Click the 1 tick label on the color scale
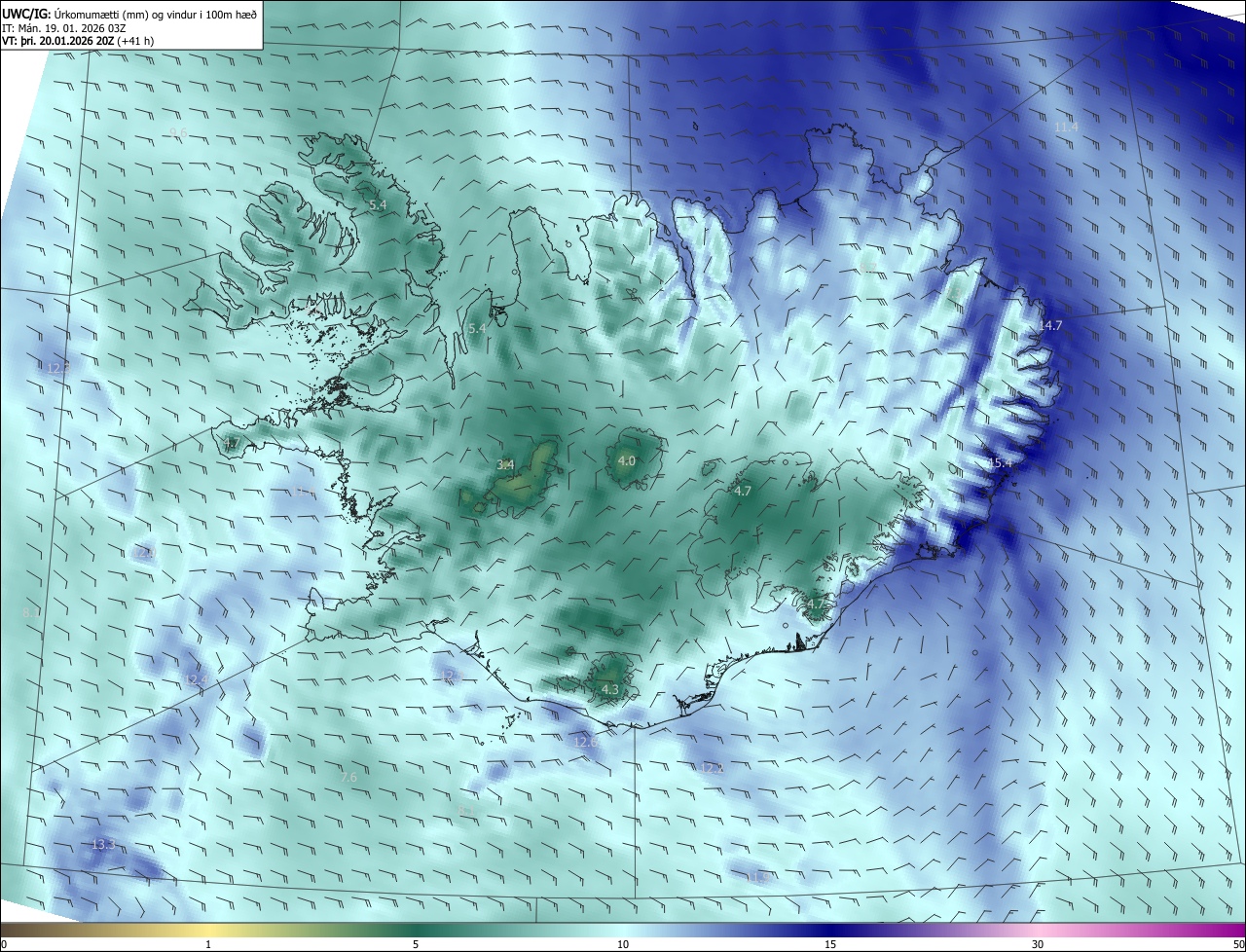Screen dimensions: 1246x952 pos(208,944)
